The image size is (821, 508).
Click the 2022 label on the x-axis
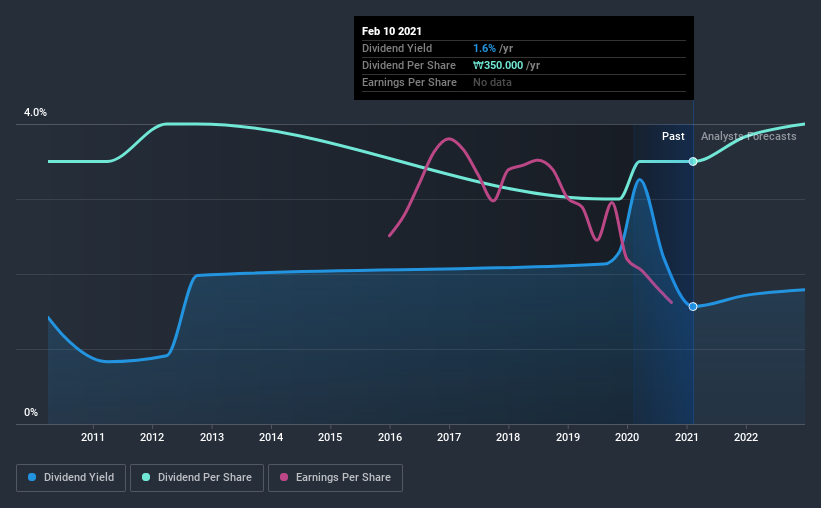coord(746,437)
